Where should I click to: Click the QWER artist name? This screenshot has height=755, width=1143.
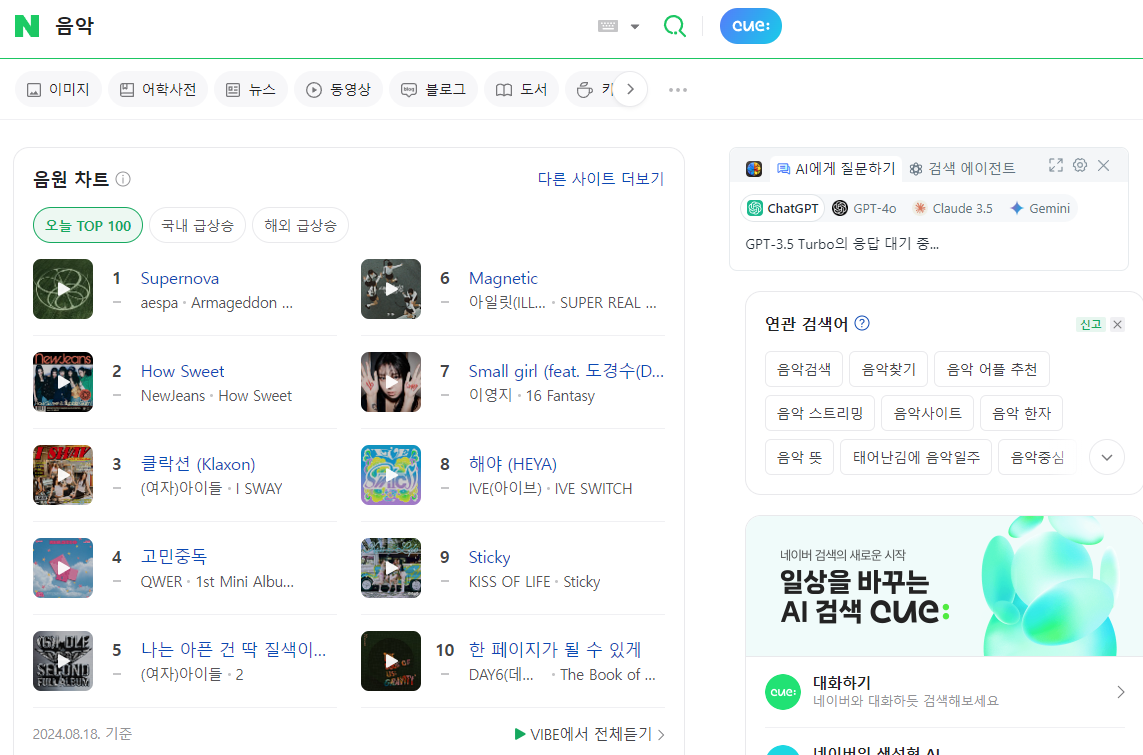click(161, 582)
